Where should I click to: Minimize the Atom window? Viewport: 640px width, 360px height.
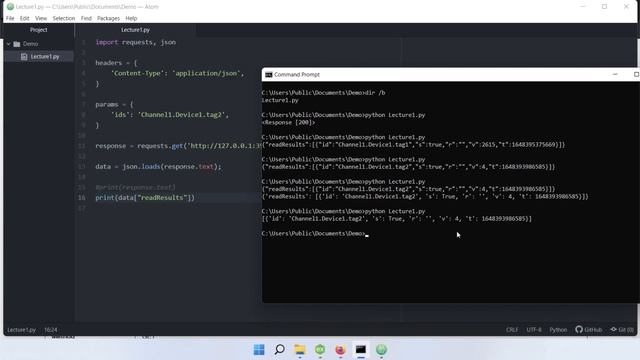[583, 7]
